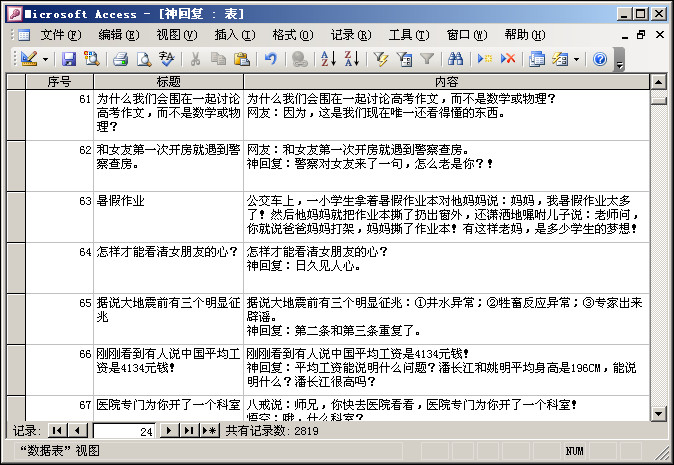Copy selection with the copy icon
Screen dimensions: 674x465
click(218, 59)
